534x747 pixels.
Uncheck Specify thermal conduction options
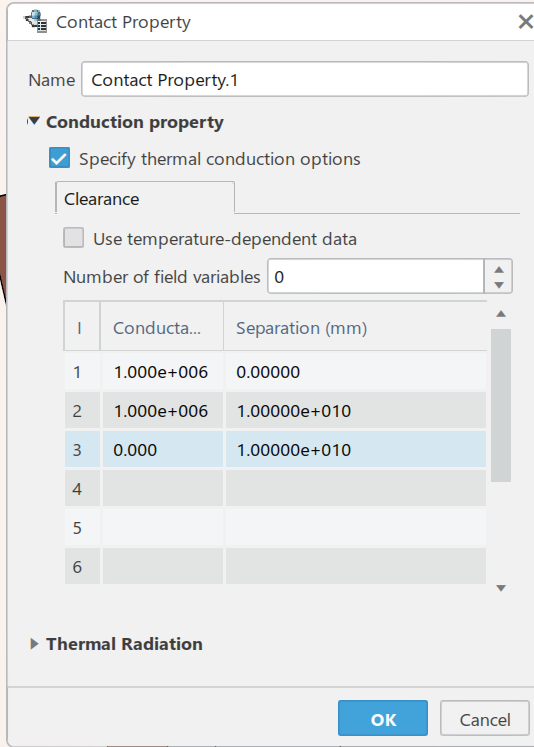pyautogui.click(x=60, y=158)
